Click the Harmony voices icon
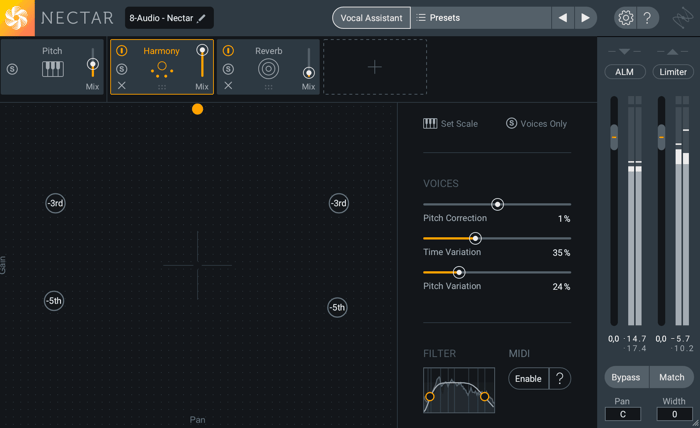 coord(162,69)
